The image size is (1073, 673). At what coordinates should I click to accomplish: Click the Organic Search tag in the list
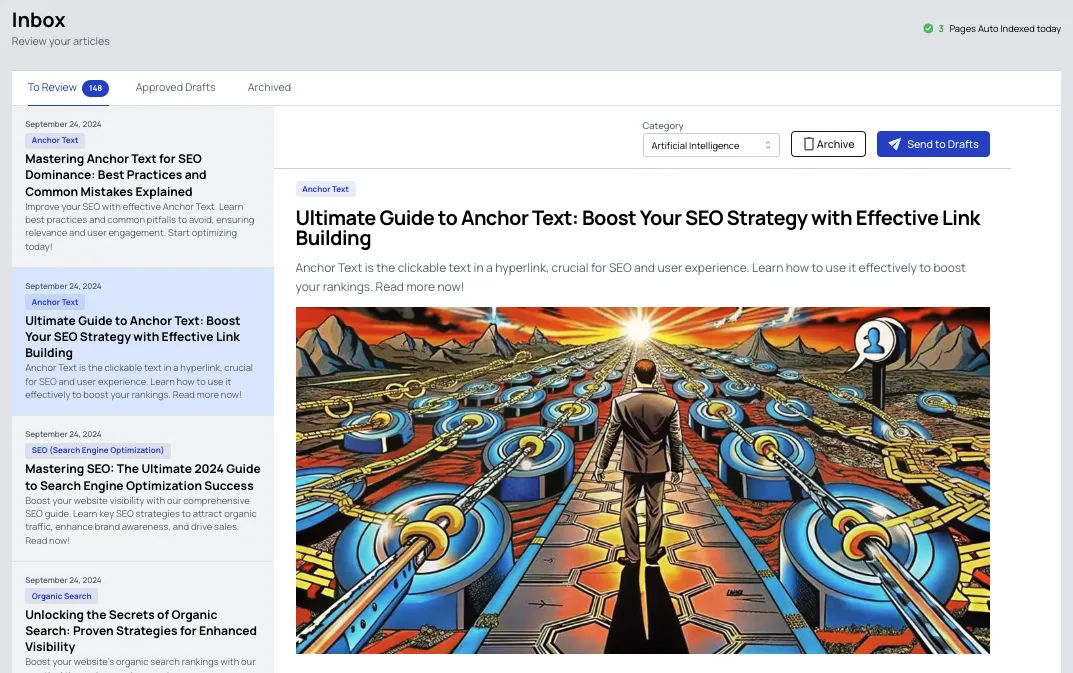pos(62,596)
